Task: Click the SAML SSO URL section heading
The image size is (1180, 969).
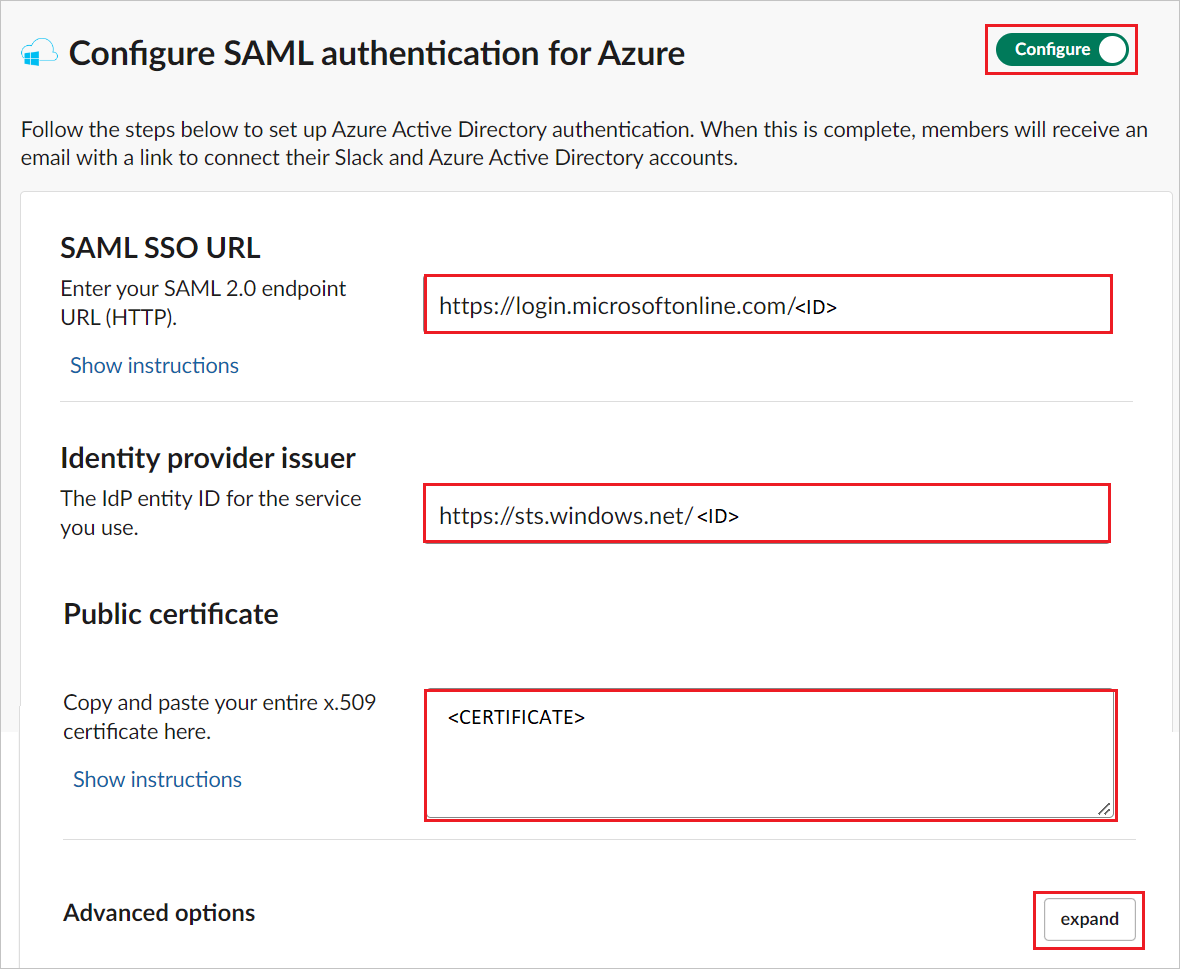Action: (160, 248)
